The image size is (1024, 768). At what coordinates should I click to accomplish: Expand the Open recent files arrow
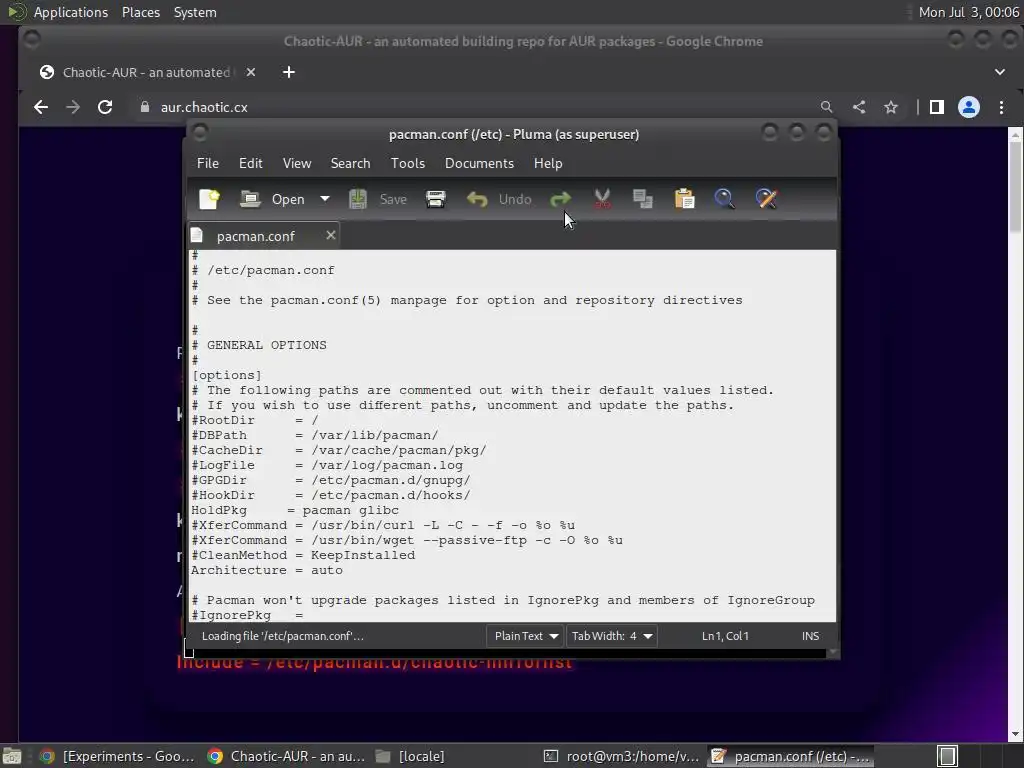coord(325,199)
